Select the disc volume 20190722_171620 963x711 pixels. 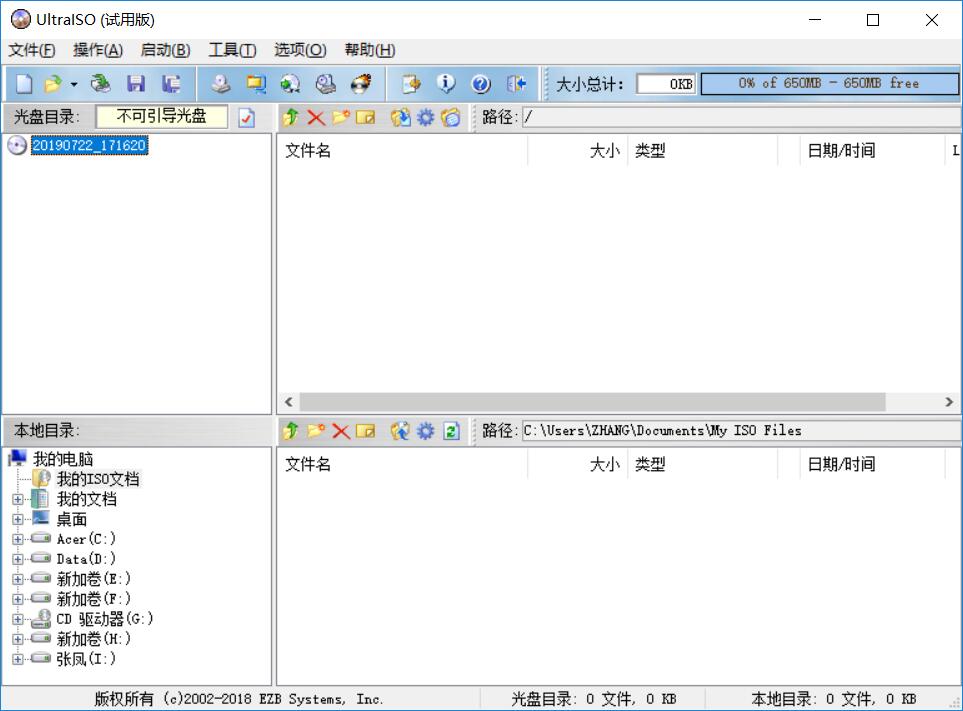[x=89, y=146]
